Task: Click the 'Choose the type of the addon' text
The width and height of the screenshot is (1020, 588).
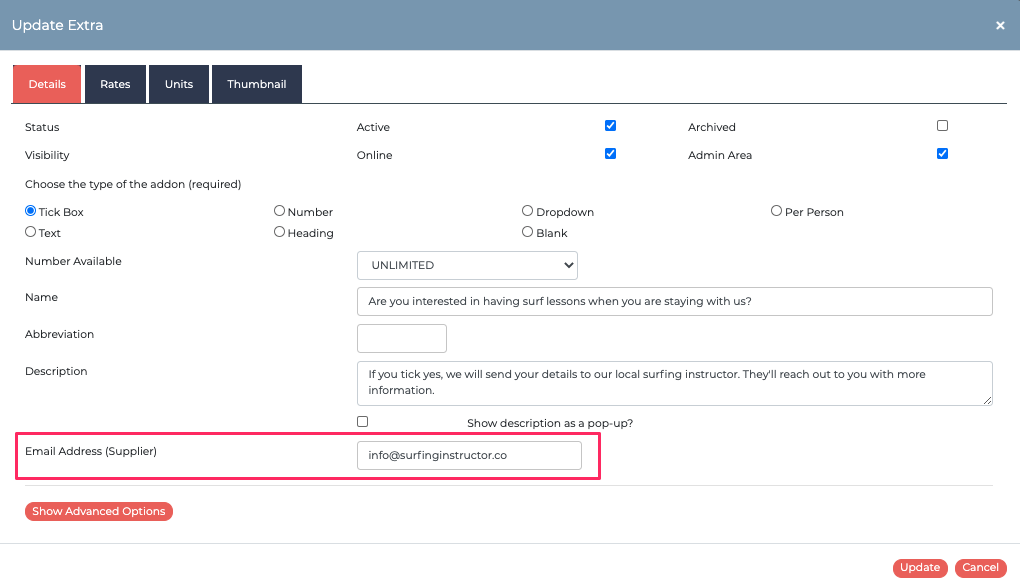Action: [x=133, y=184]
